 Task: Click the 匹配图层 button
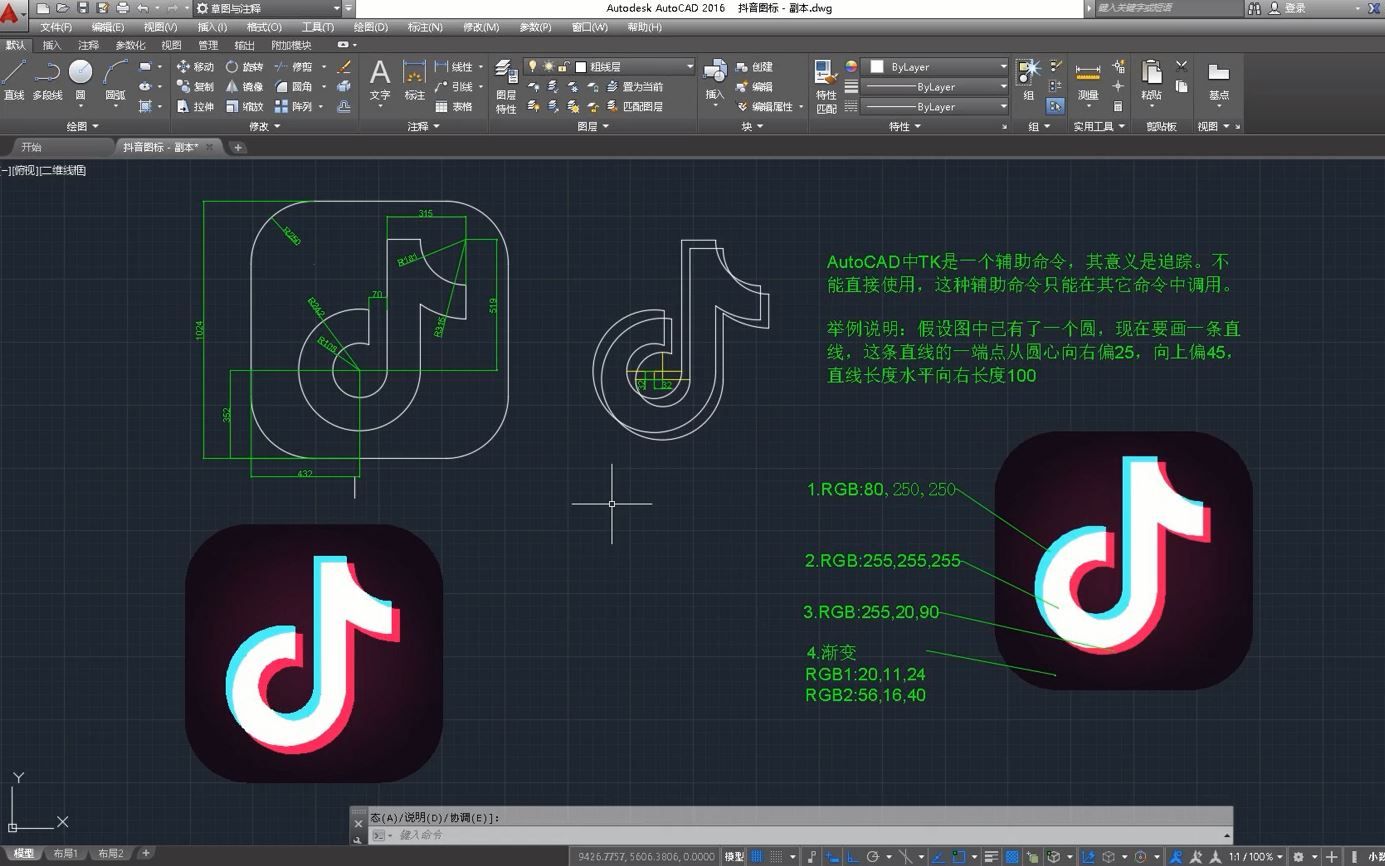634,106
